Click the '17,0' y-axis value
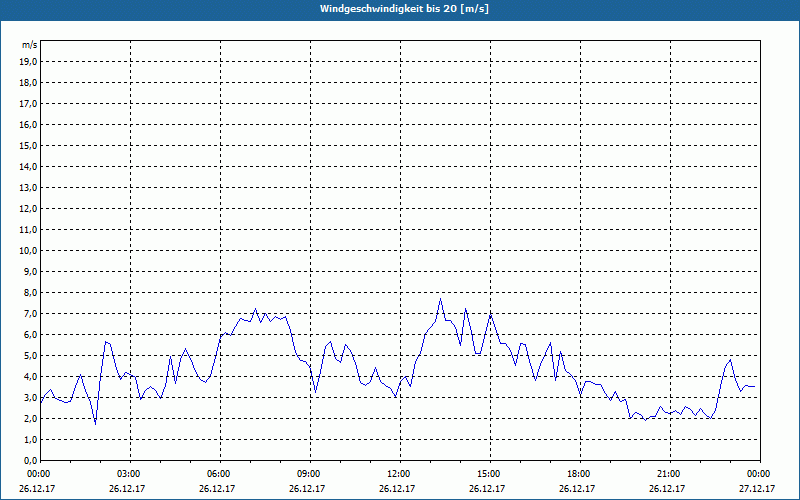The width and height of the screenshot is (800, 500). (x=28, y=104)
